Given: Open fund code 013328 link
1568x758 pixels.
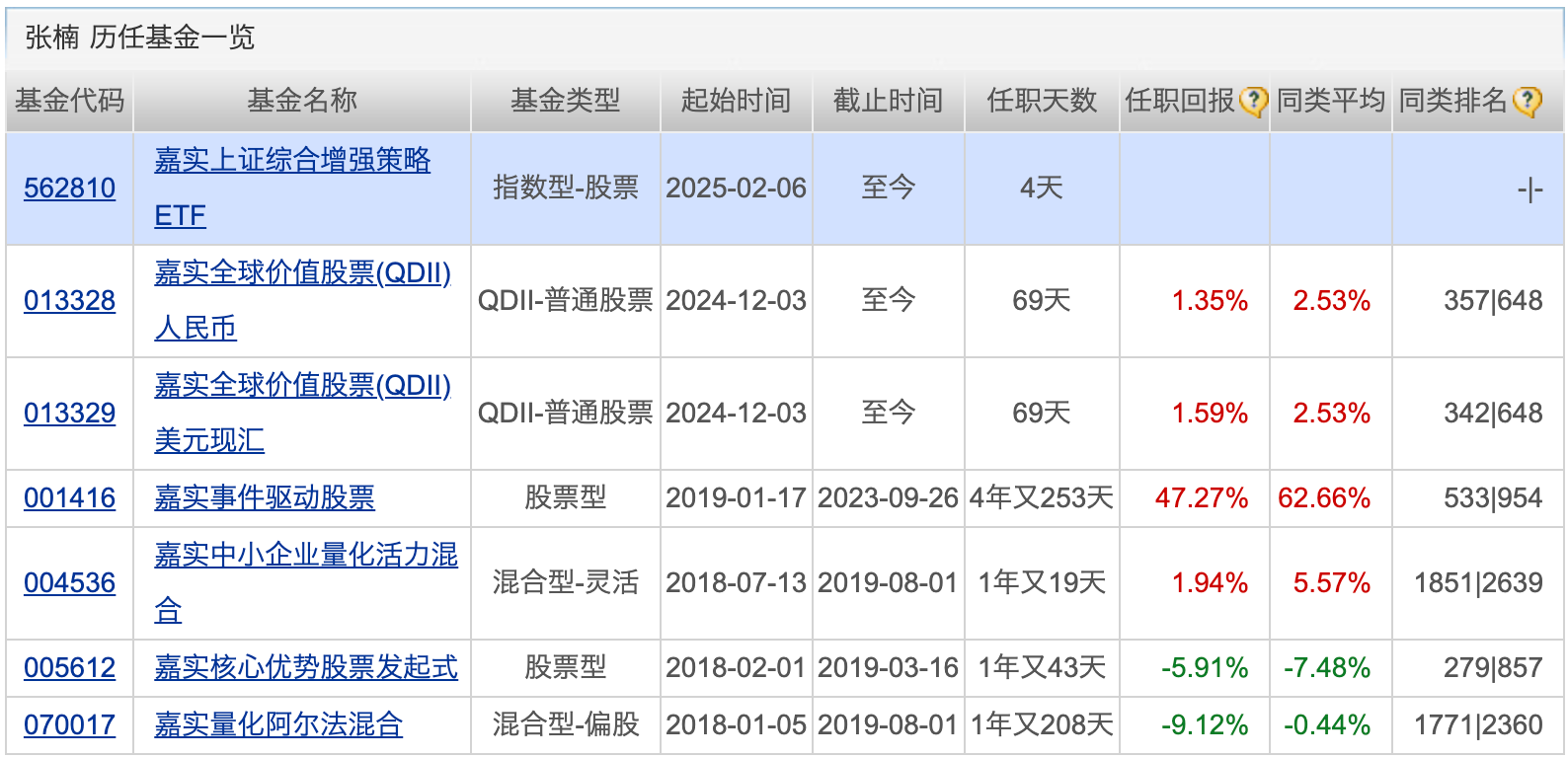Looking at the screenshot, I should point(69,300).
